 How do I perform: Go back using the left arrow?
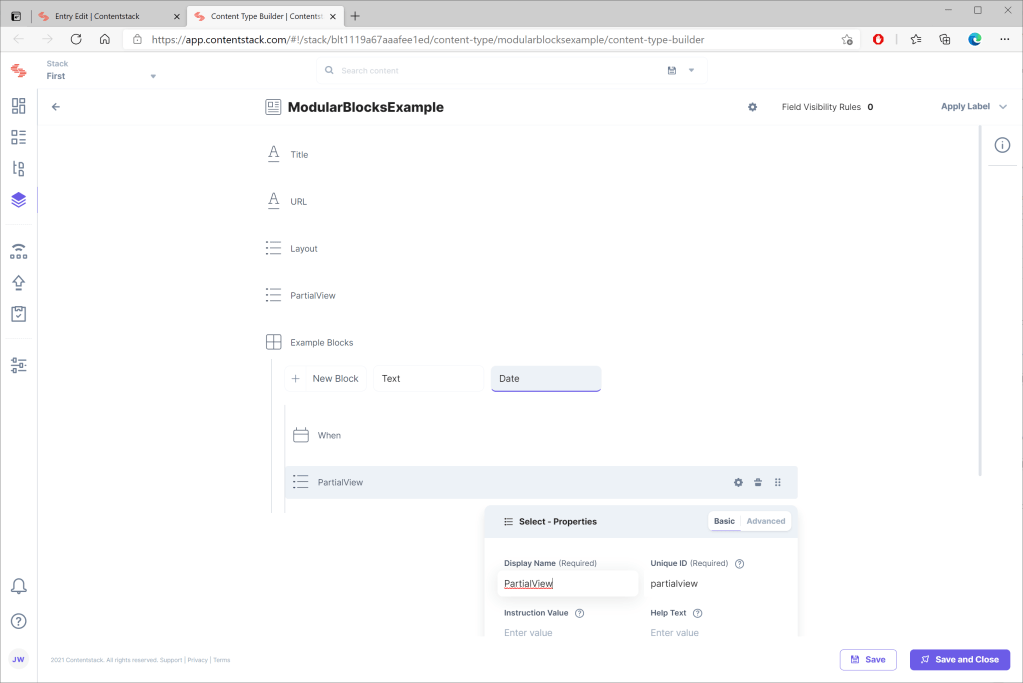pos(56,107)
